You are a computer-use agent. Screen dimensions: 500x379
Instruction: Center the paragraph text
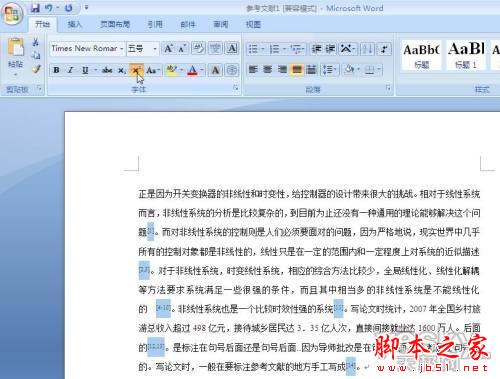click(267, 70)
